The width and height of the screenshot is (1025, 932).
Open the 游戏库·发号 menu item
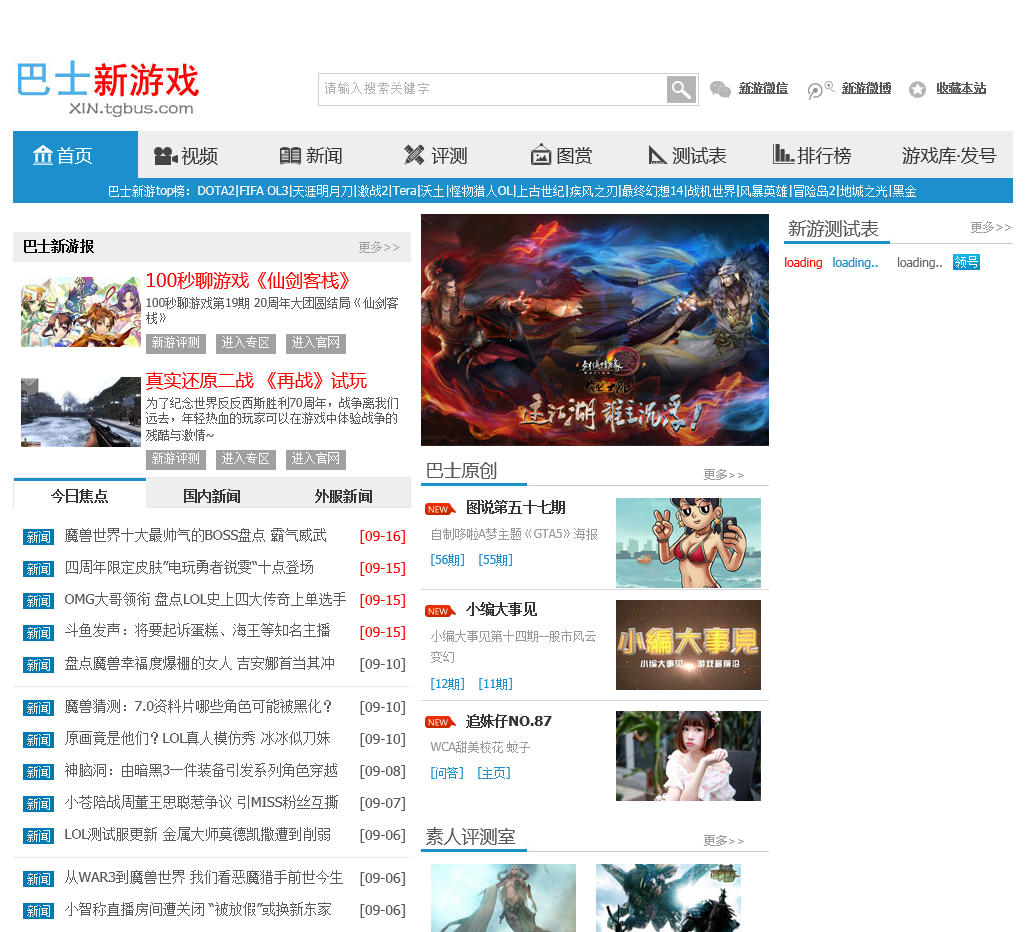pyautogui.click(x=949, y=156)
